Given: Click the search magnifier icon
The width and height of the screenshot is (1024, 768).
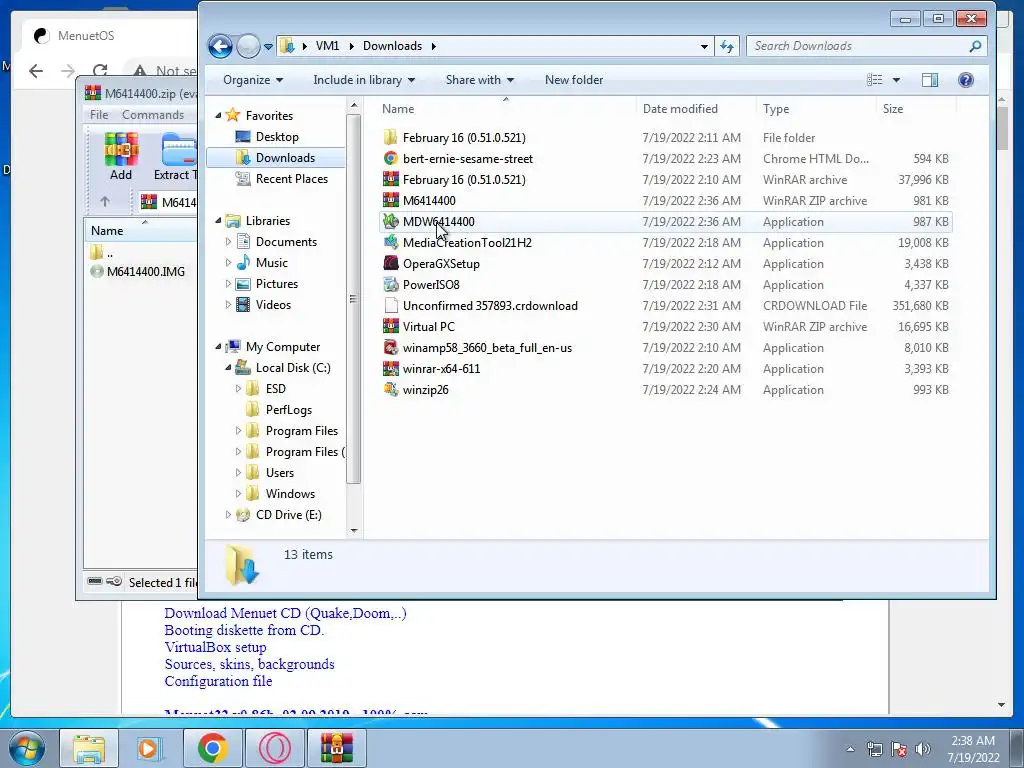Looking at the screenshot, I should click(x=975, y=46).
